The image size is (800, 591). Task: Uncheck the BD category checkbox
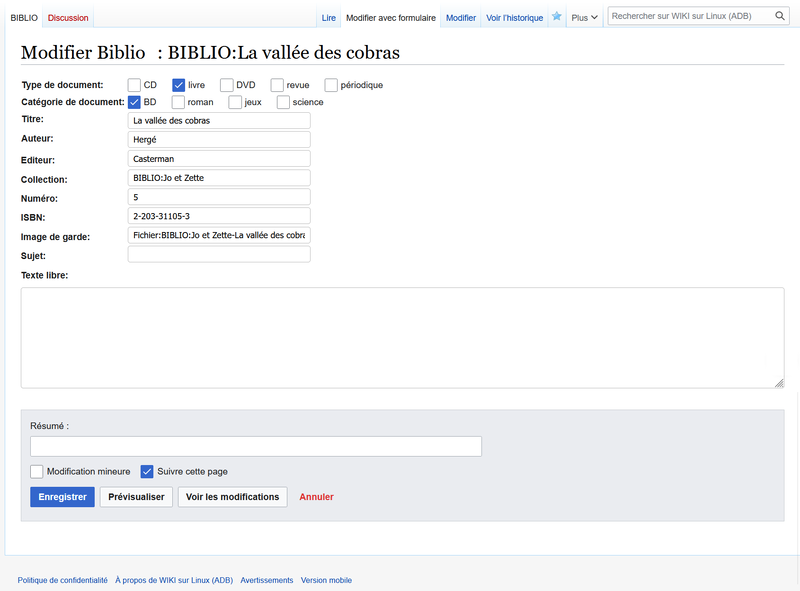[x=134, y=102]
